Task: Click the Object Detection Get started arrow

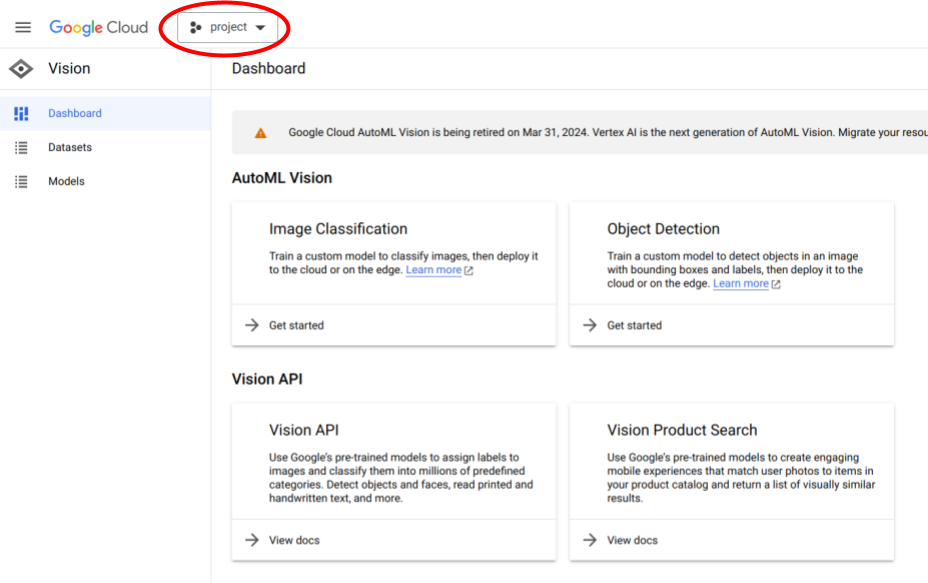Action: (590, 325)
